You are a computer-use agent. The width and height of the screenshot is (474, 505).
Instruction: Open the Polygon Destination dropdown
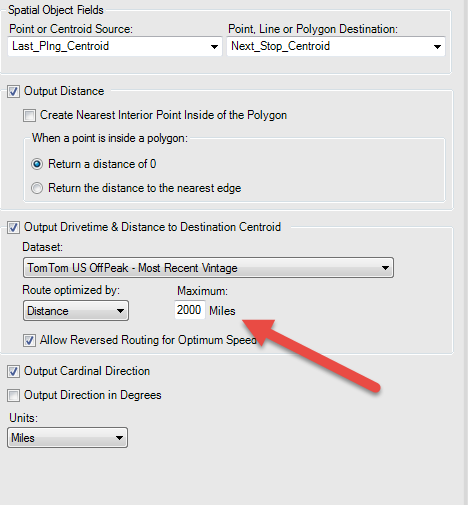click(336, 46)
